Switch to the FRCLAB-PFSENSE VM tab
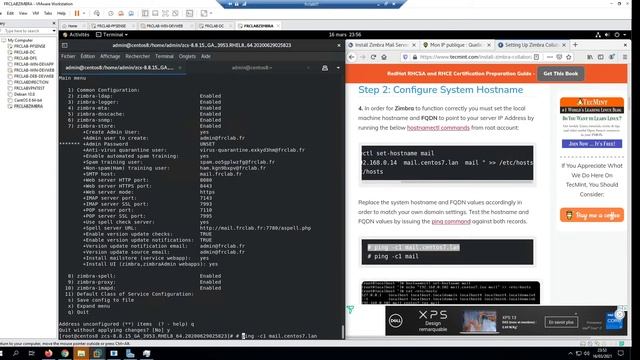This screenshot has height=360, width=640. click(111, 26)
